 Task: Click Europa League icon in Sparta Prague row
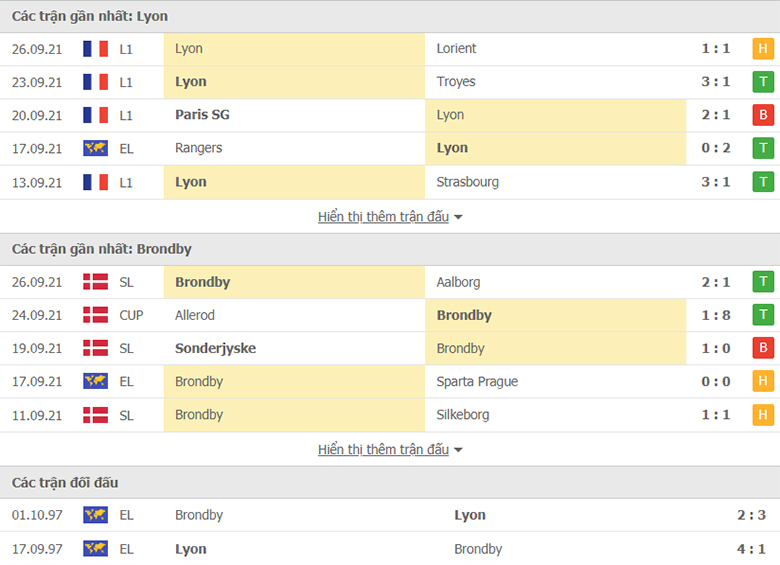point(96,381)
